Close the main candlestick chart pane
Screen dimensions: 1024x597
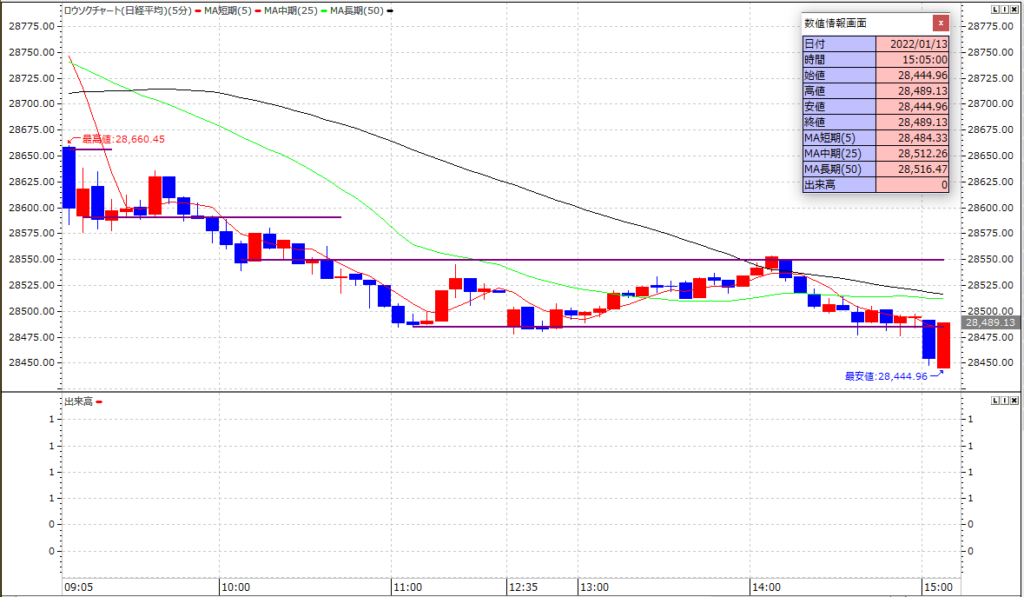(x=1014, y=9)
